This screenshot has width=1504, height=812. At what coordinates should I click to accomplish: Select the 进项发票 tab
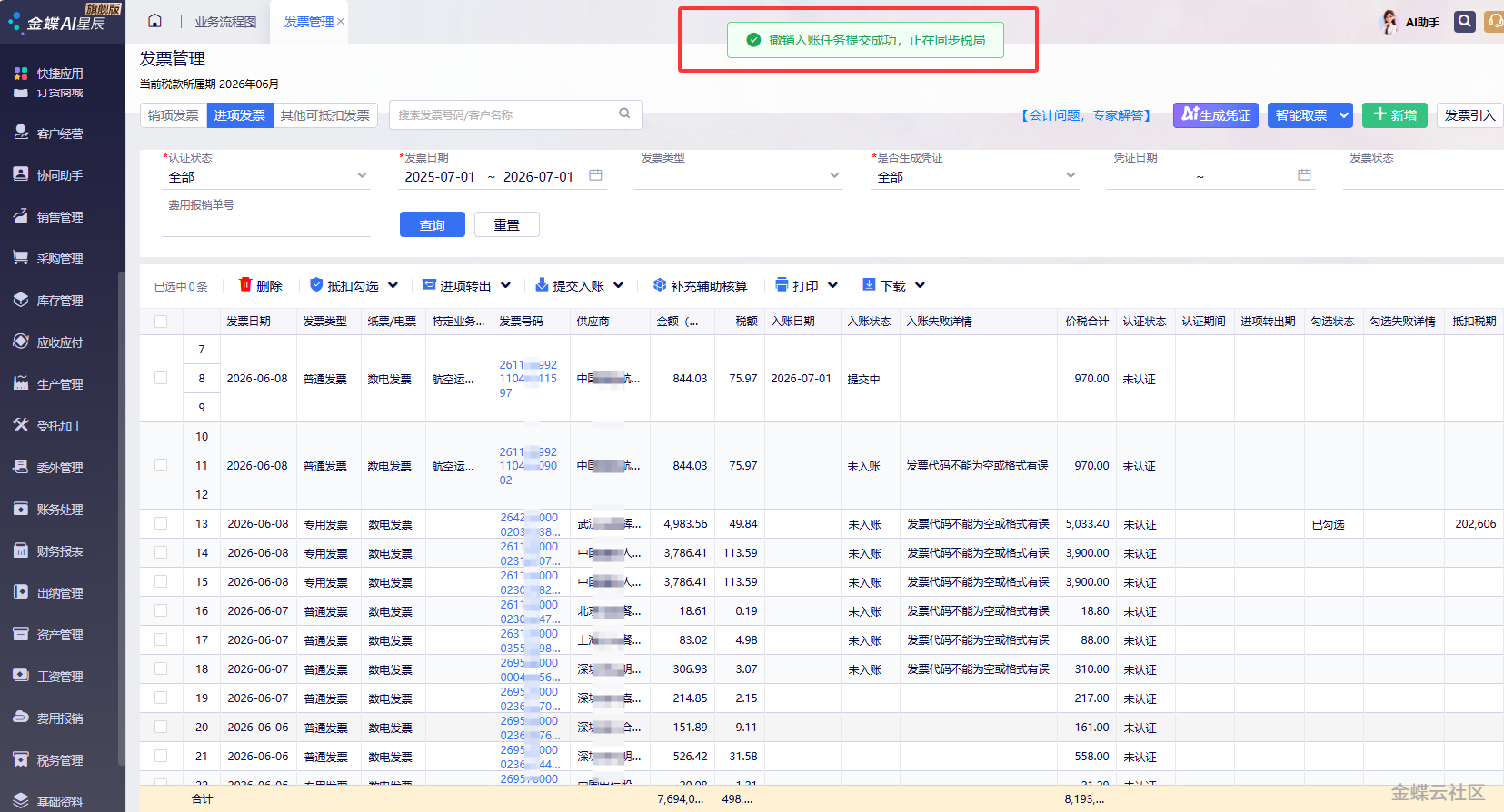(x=240, y=115)
